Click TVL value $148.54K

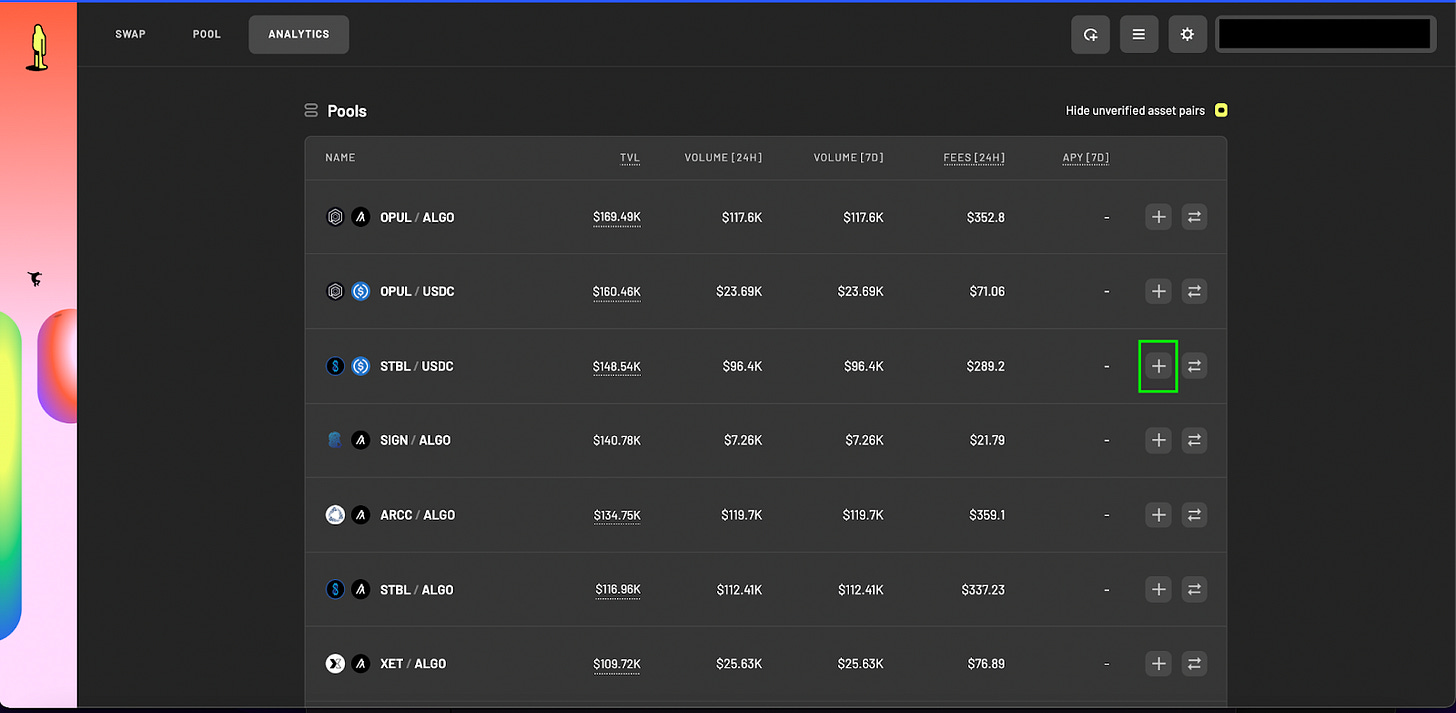coord(616,366)
